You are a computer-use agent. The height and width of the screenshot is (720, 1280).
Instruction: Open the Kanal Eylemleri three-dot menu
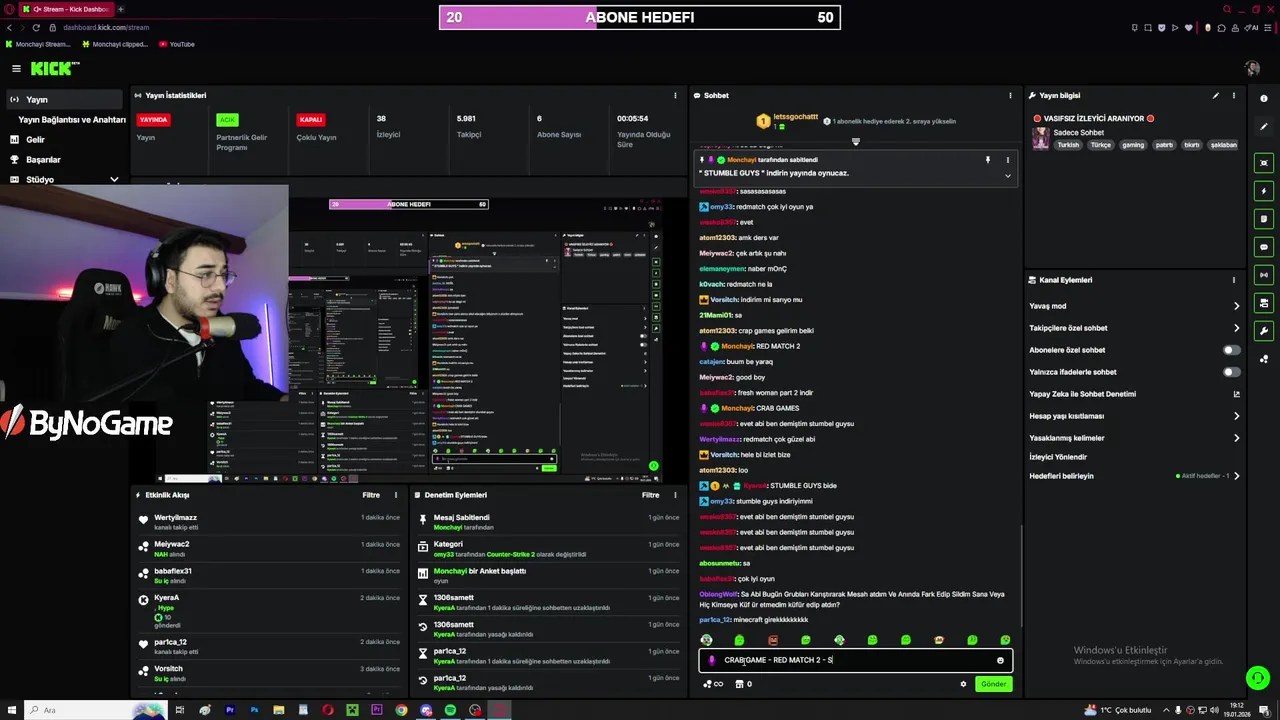(x=1234, y=280)
